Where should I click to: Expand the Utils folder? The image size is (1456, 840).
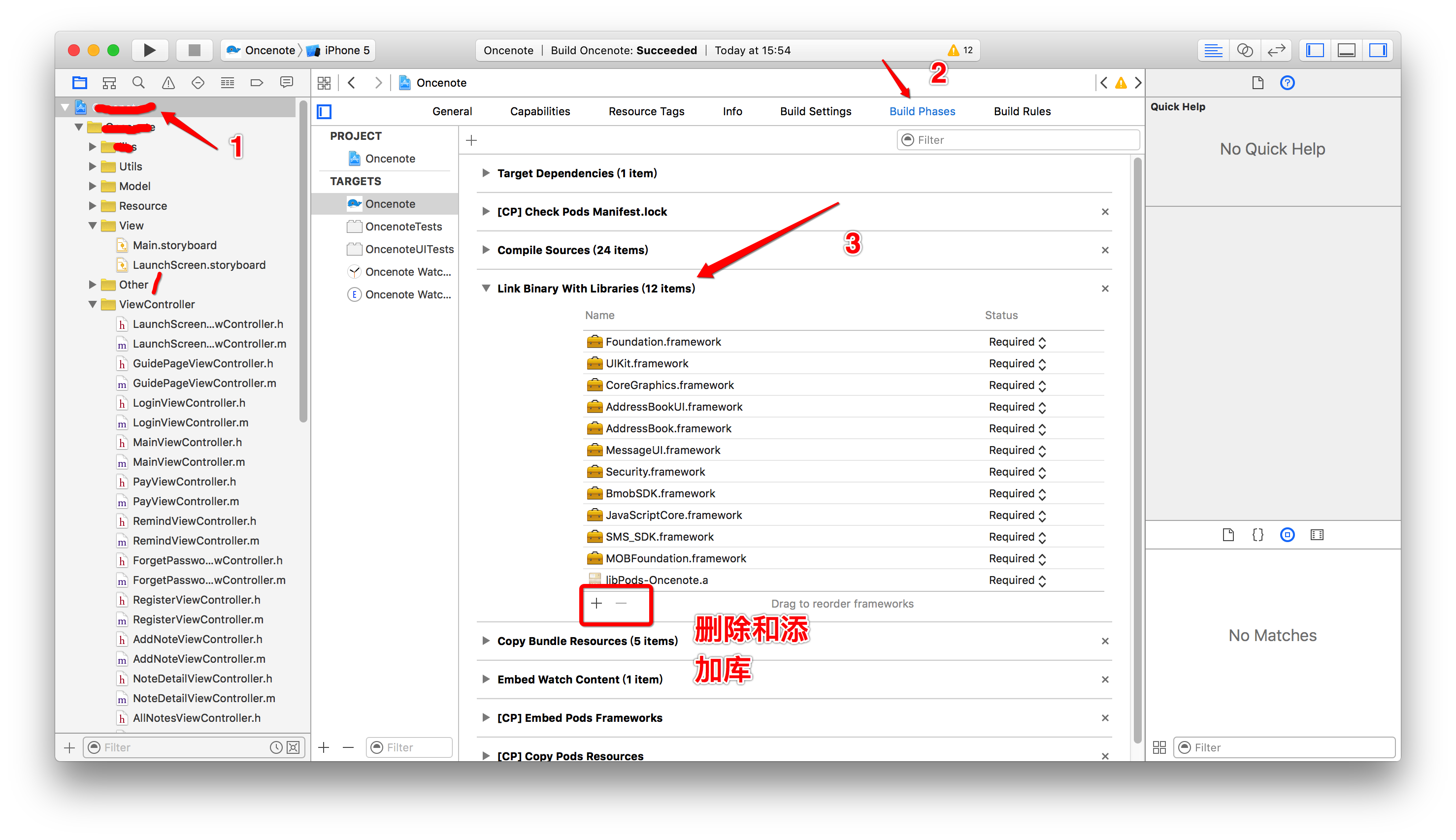(92, 167)
